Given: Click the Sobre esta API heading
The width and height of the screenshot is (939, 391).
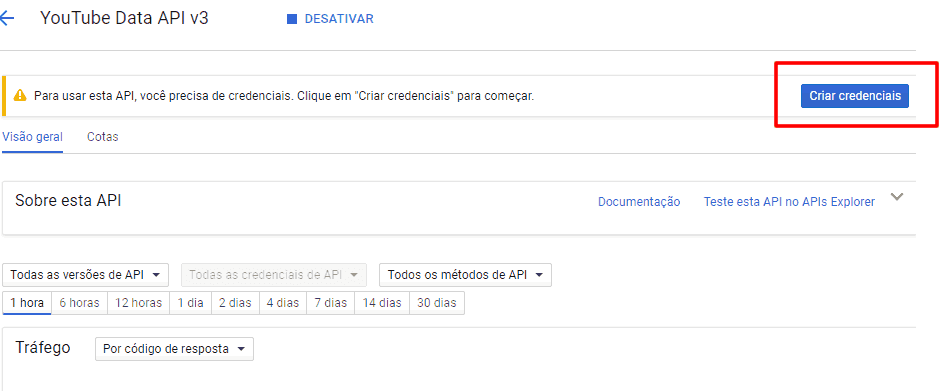Looking at the screenshot, I should 68,201.
